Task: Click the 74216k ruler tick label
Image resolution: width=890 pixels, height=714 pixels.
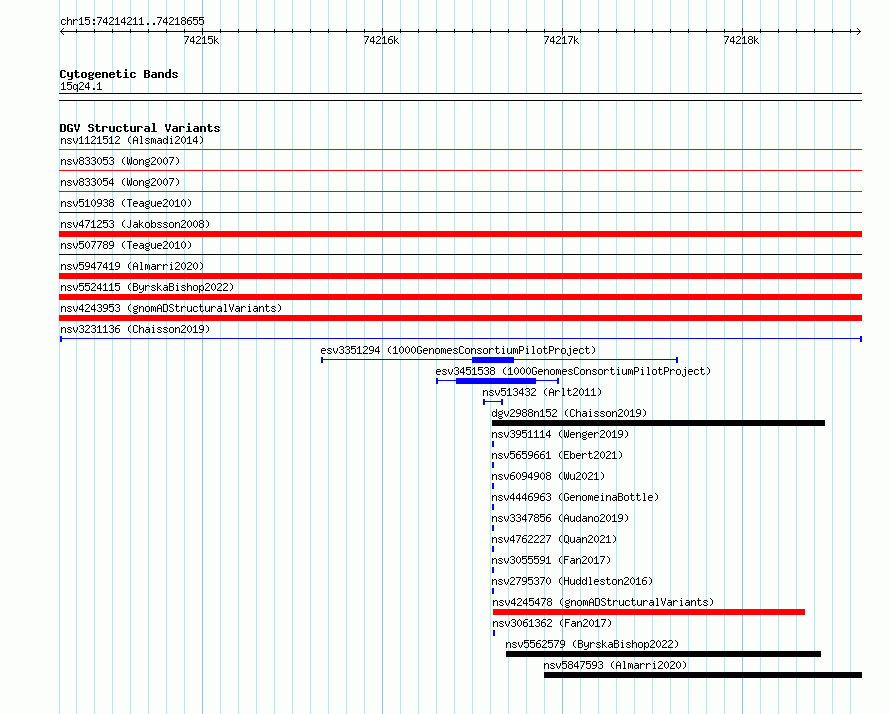Action: (381, 40)
